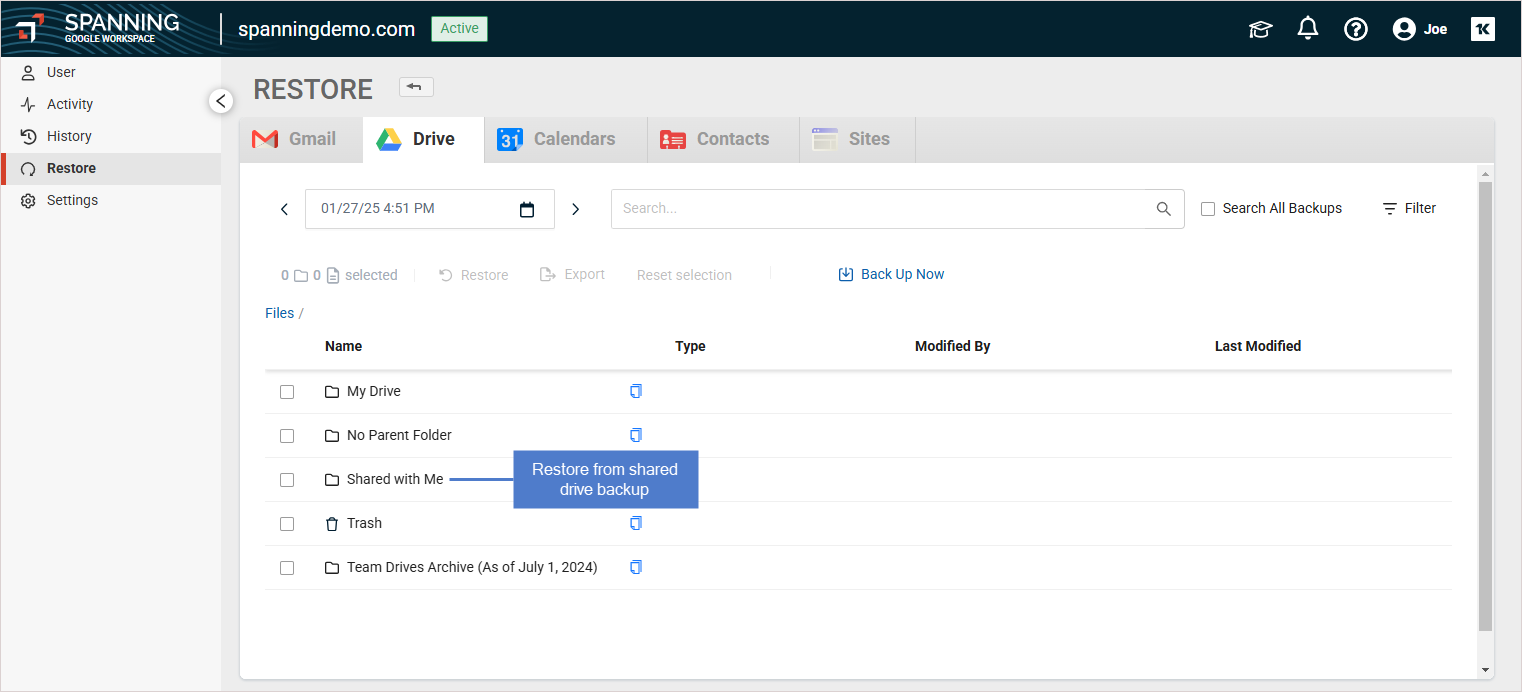This screenshot has width=1522, height=692.
Task: Click the vertical scrollbar thumb
Action: coord(1485,406)
